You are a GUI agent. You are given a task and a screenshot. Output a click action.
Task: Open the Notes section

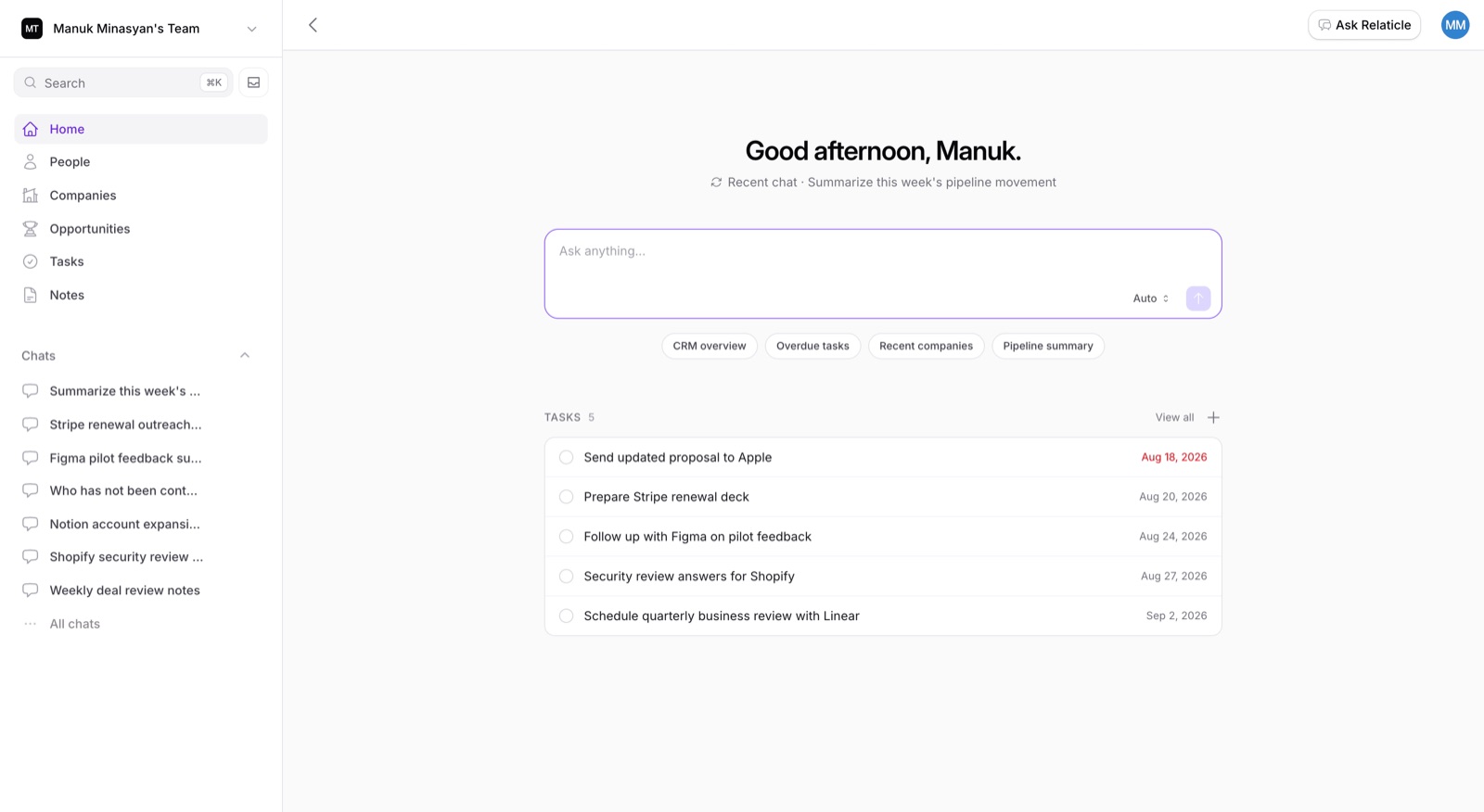[x=141, y=295]
